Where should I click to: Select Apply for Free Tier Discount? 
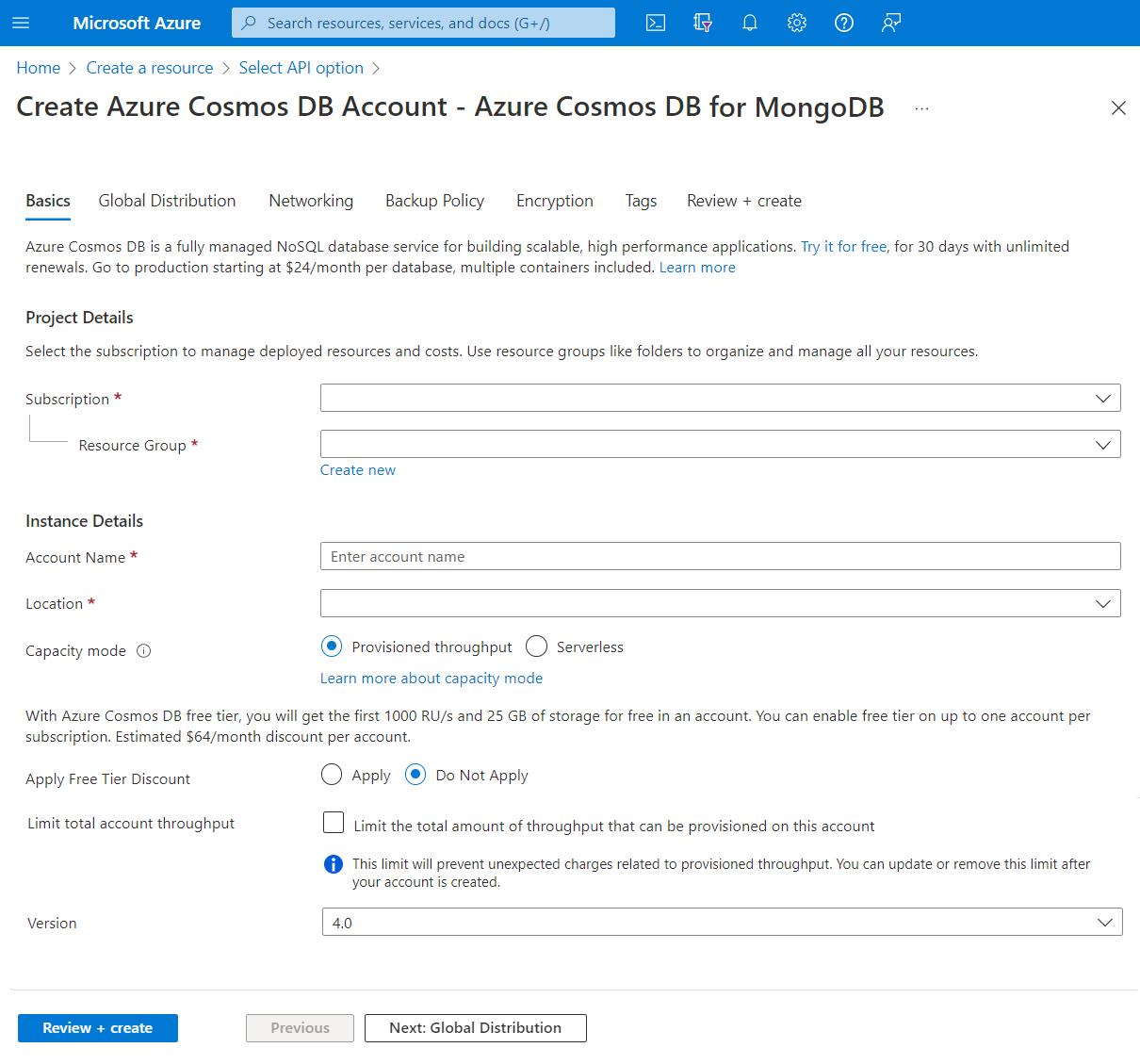pyautogui.click(x=331, y=774)
